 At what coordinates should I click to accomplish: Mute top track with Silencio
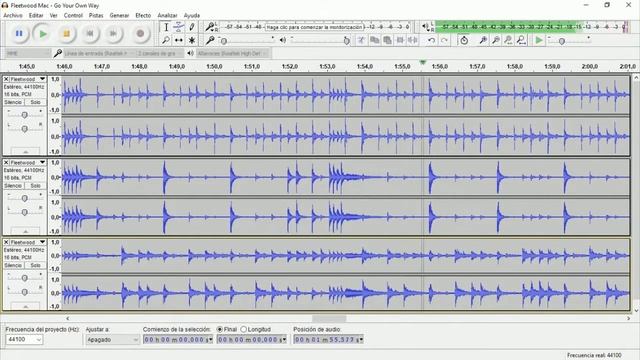(13, 102)
